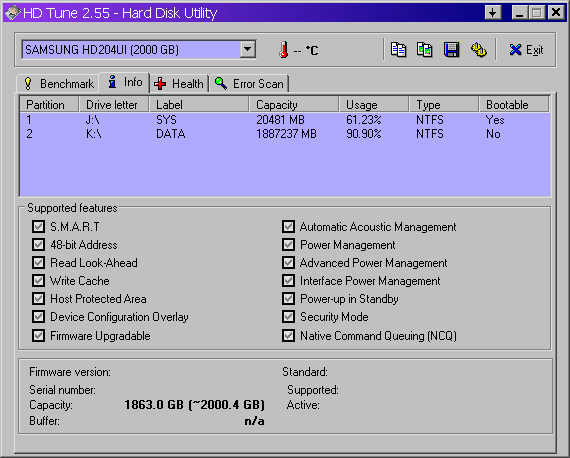Save screenshot floppy disk icon
Screen dimensions: 570x458
(x=451, y=50)
